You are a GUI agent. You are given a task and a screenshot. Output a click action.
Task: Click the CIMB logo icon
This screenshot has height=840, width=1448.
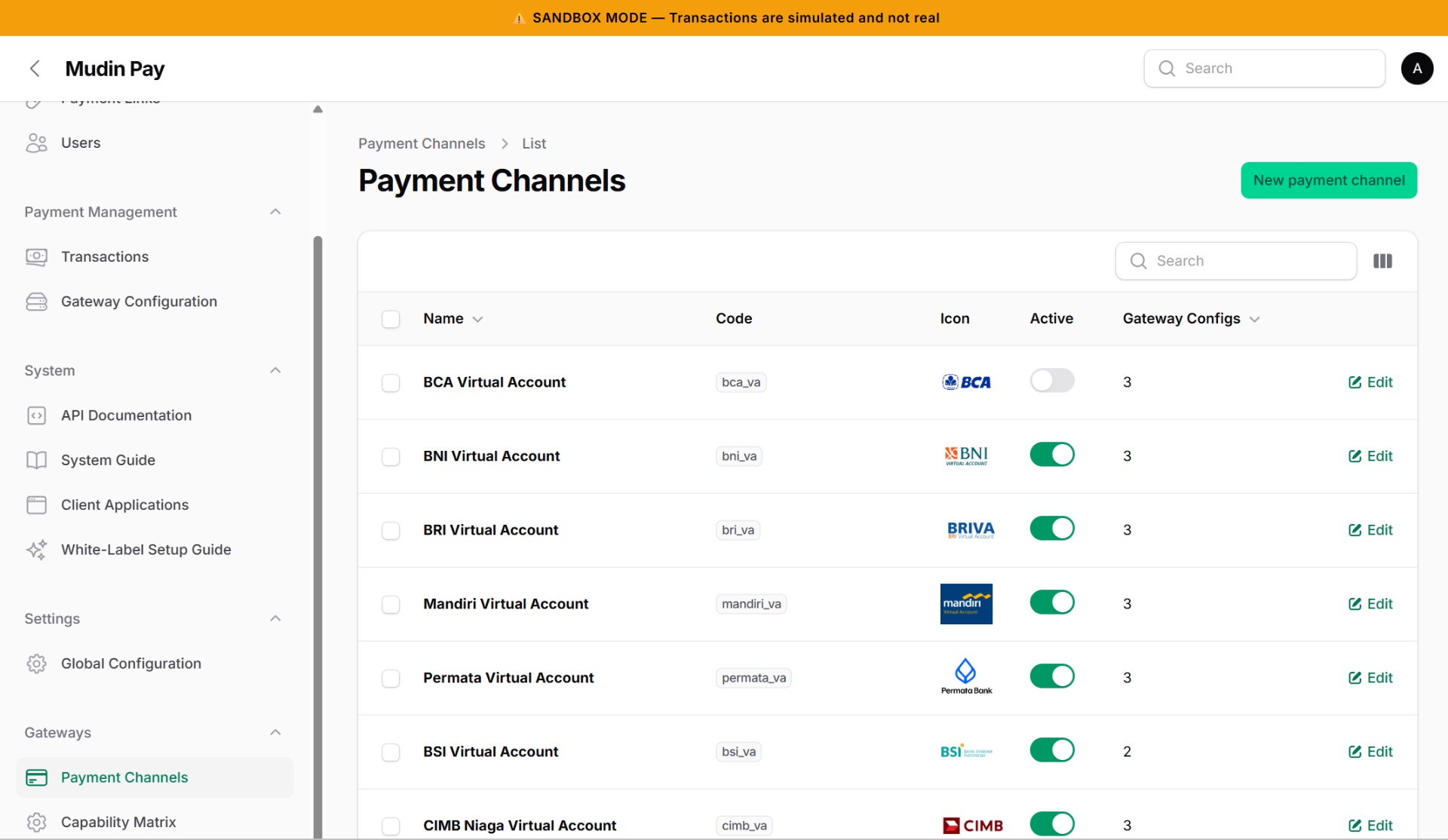(x=972, y=826)
